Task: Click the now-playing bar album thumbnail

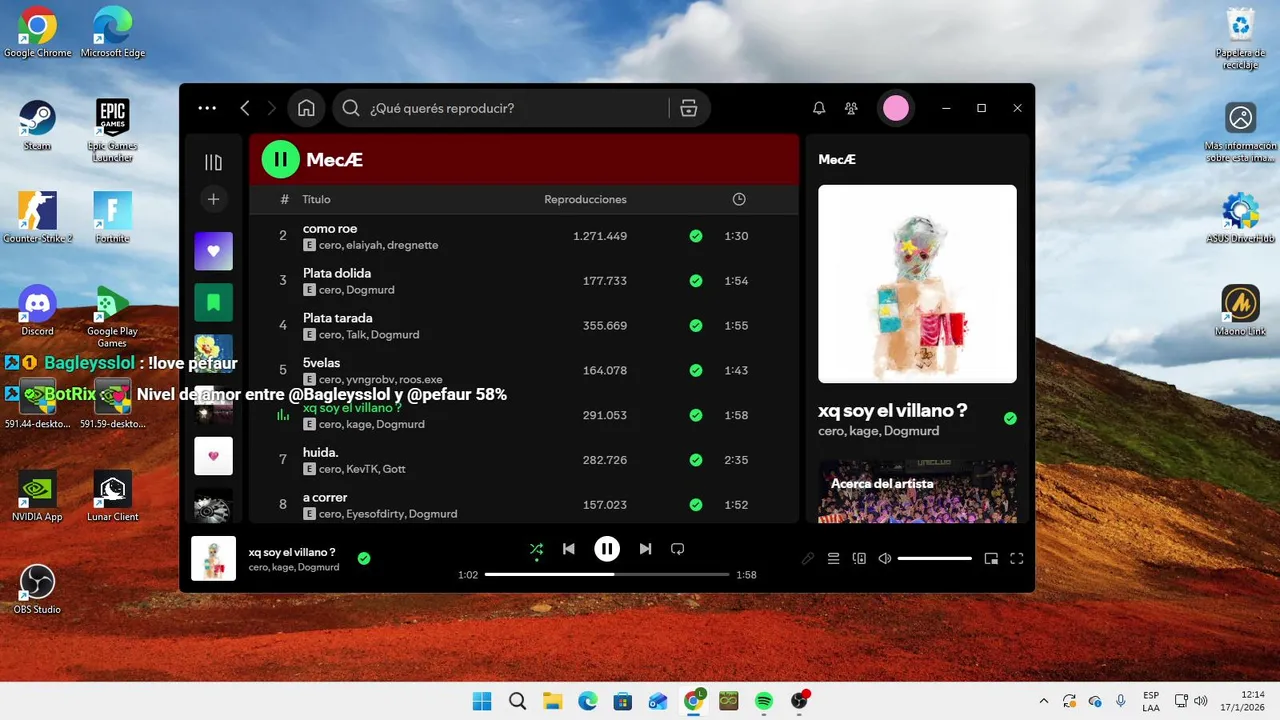Action: pos(213,558)
